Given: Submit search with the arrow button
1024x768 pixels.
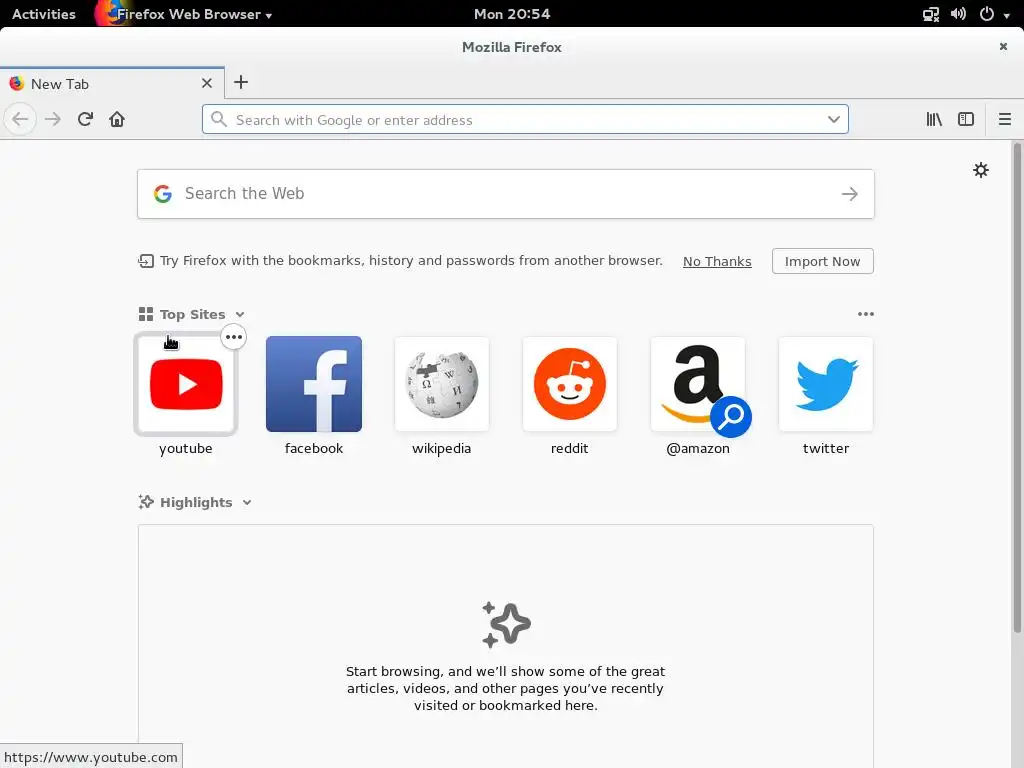Looking at the screenshot, I should (850, 194).
